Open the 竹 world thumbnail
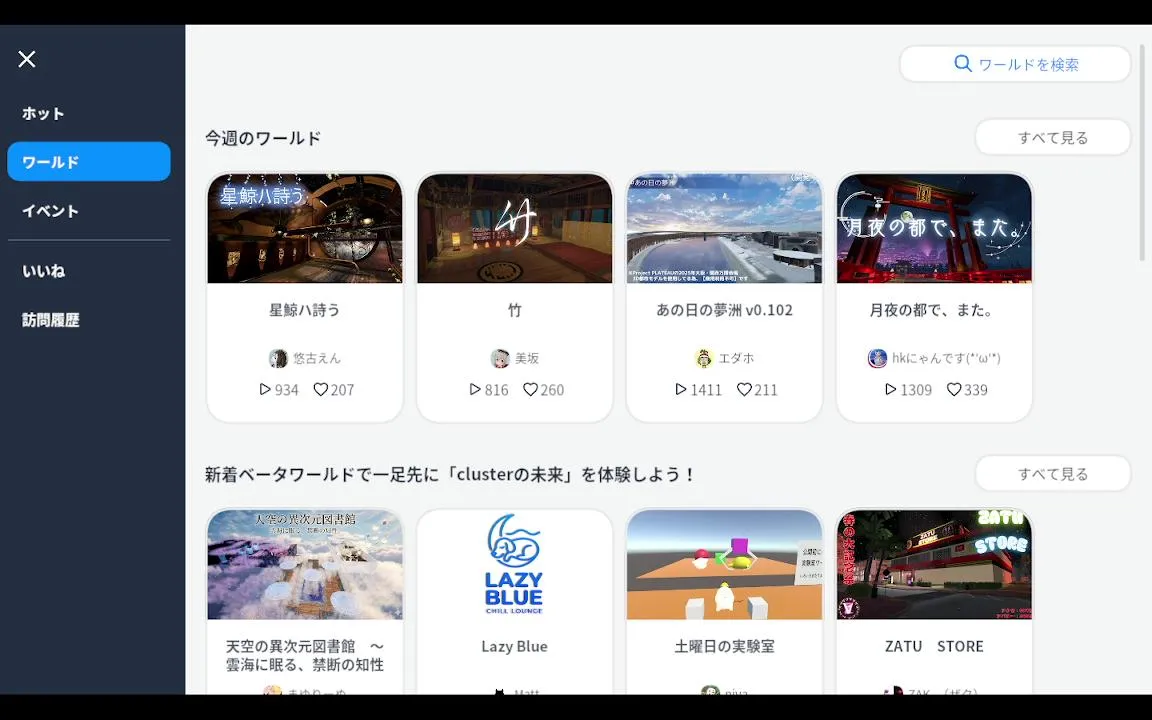Screen dimensions: 1152x720 click(x=514, y=228)
